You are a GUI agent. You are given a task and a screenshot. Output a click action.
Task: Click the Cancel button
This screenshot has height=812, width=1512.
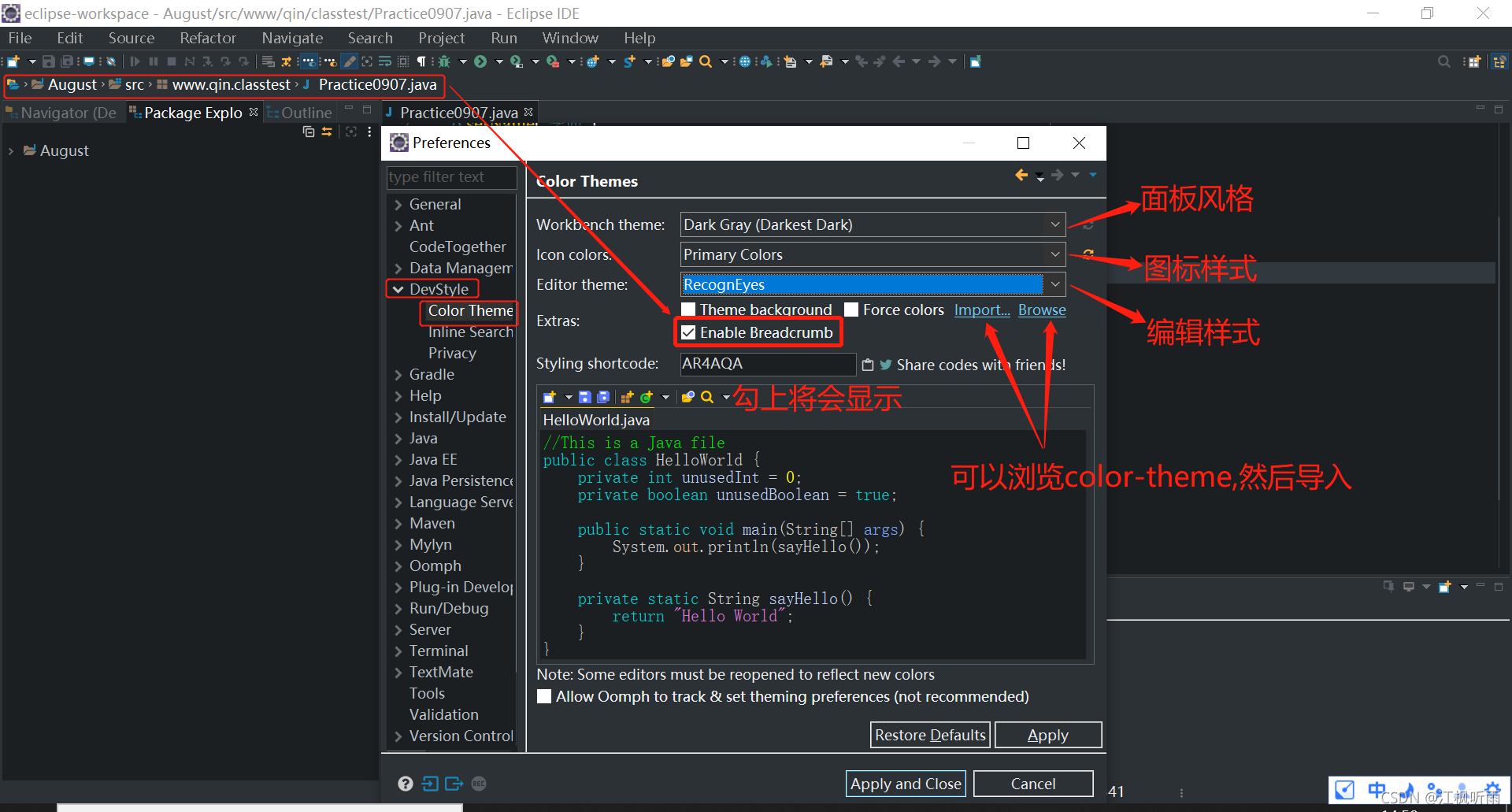[x=1033, y=784]
